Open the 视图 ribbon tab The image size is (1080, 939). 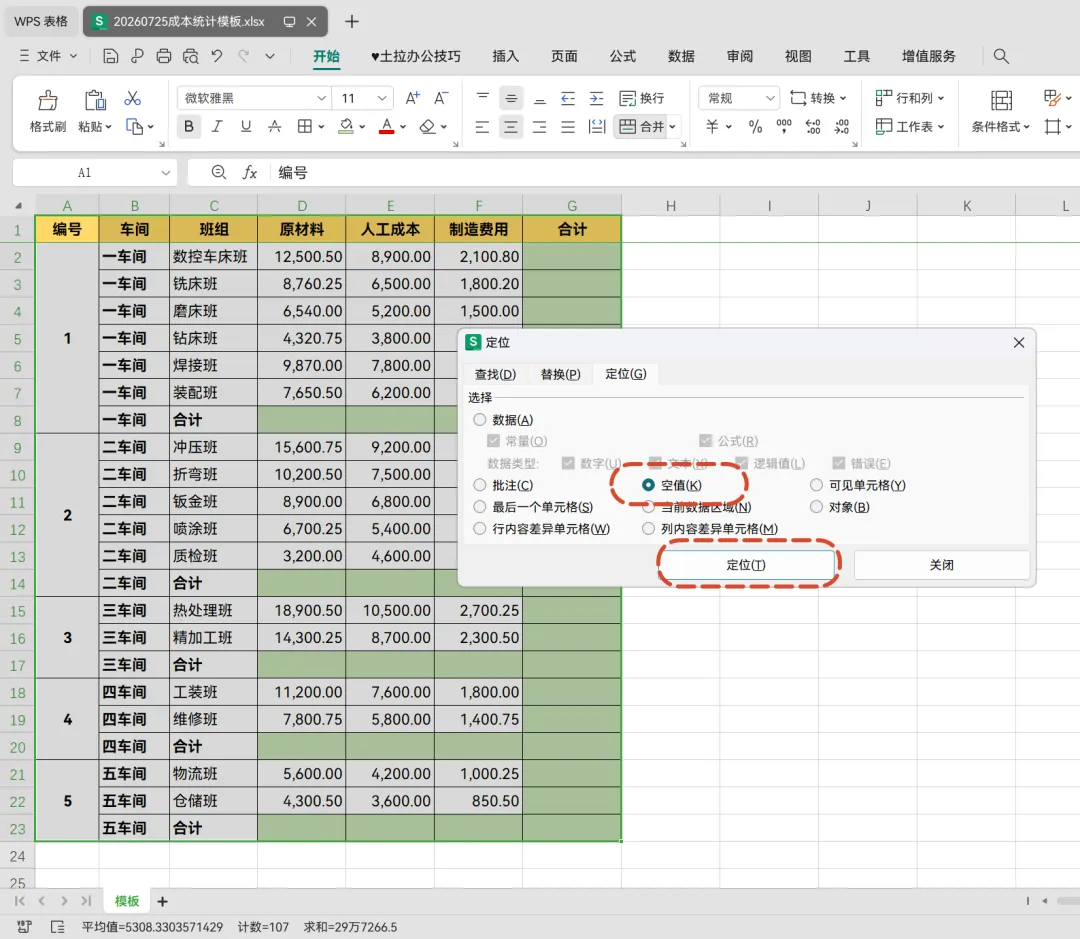798,56
